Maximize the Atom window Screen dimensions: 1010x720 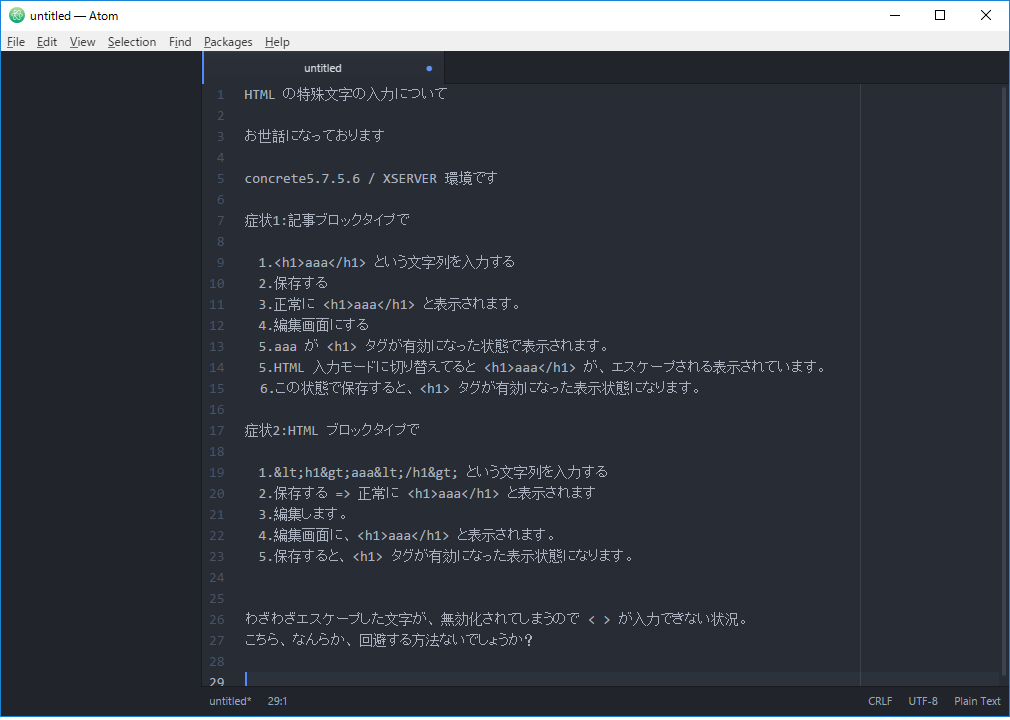(x=940, y=15)
